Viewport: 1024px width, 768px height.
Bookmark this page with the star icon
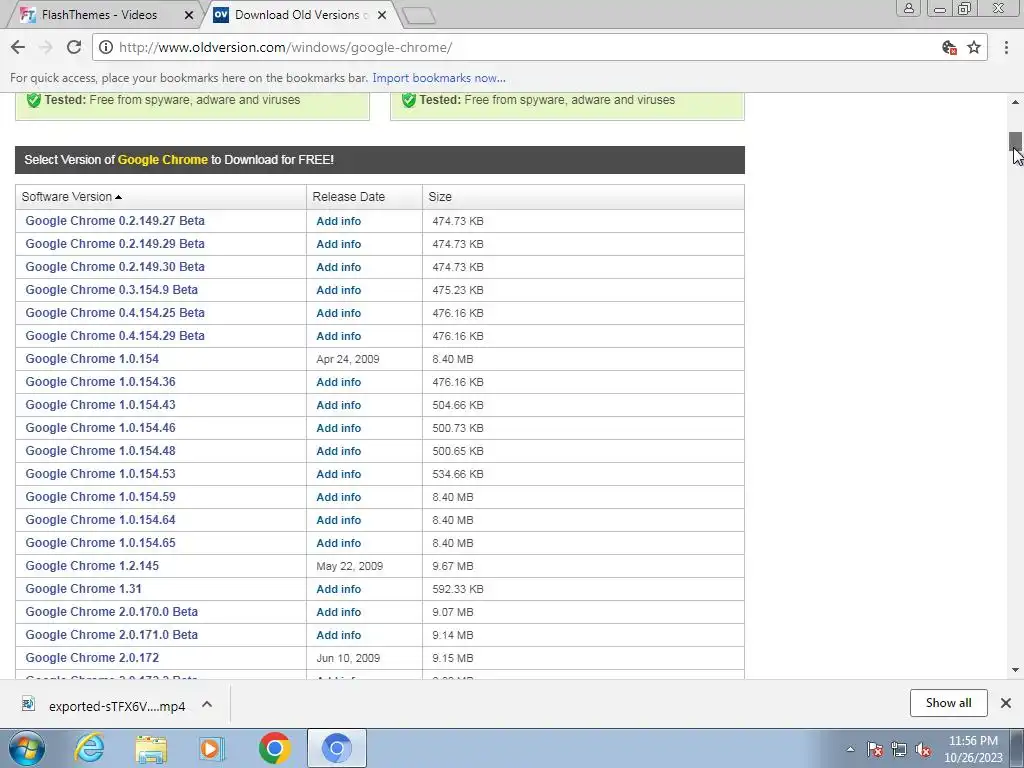(974, 47)
